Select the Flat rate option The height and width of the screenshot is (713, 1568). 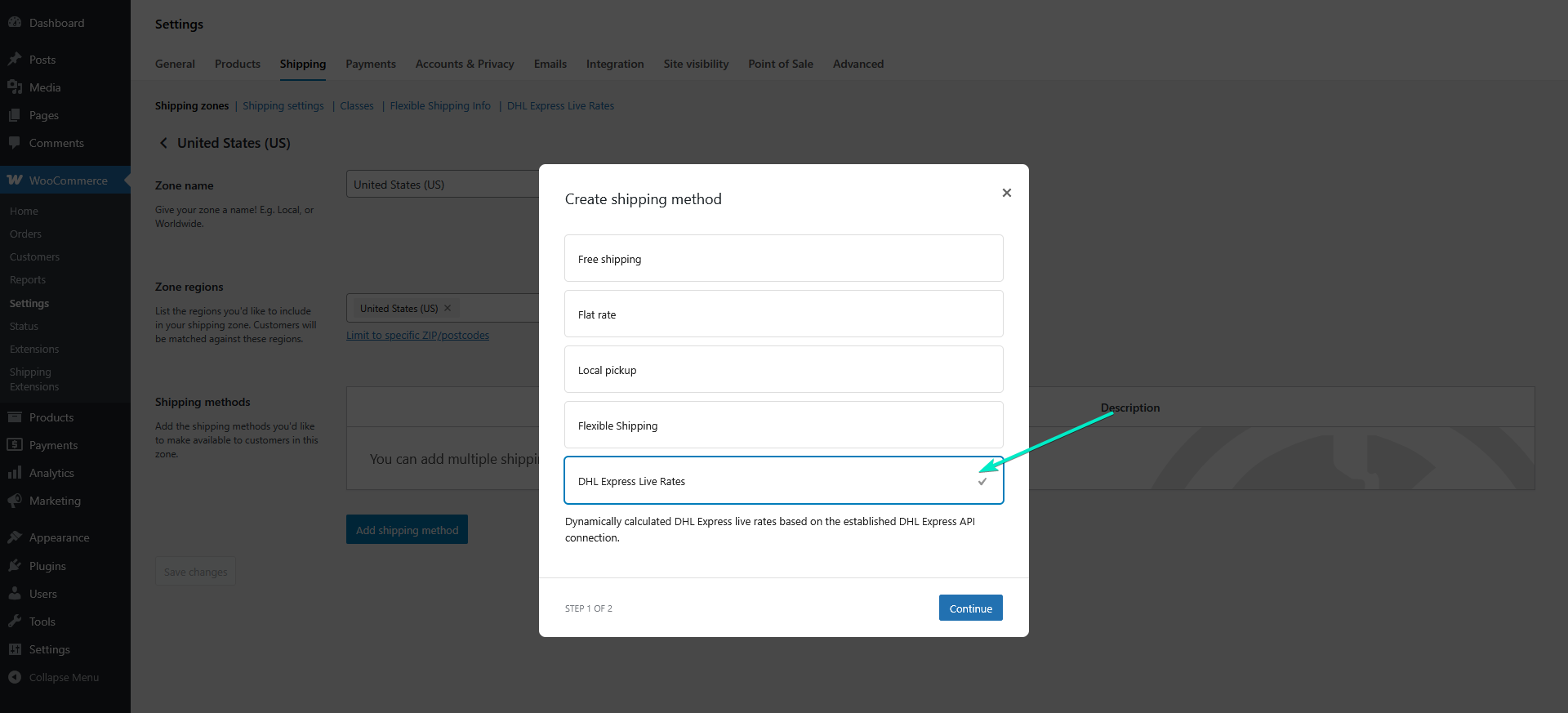pyautogui.click(x=784, y=314)
